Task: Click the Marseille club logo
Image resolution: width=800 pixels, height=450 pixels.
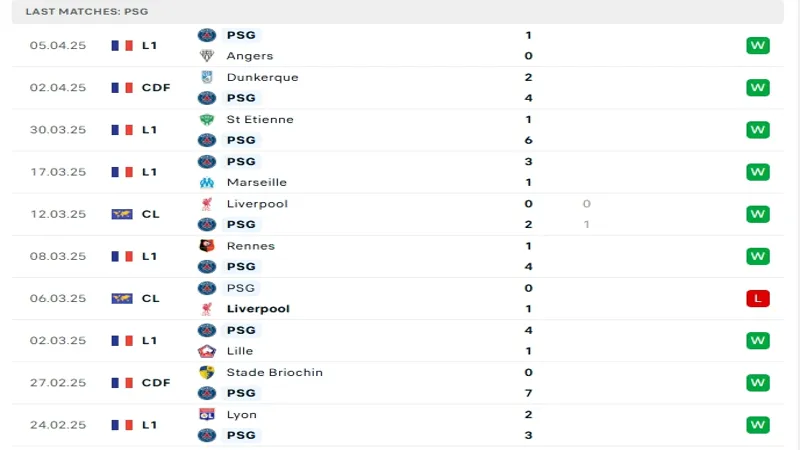Action: coord(207,182)
